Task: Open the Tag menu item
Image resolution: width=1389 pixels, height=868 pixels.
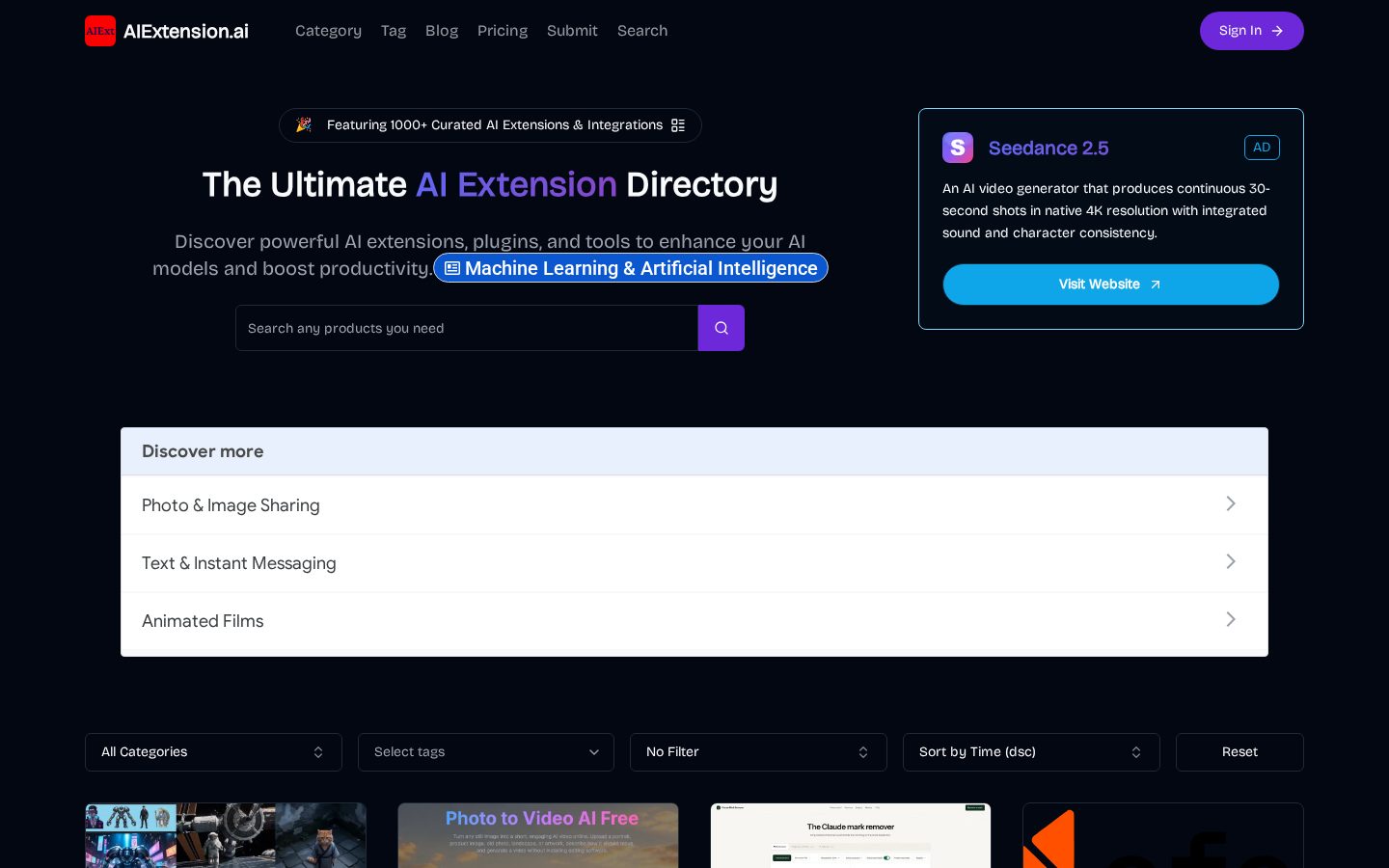Action: tap(394, 31)
